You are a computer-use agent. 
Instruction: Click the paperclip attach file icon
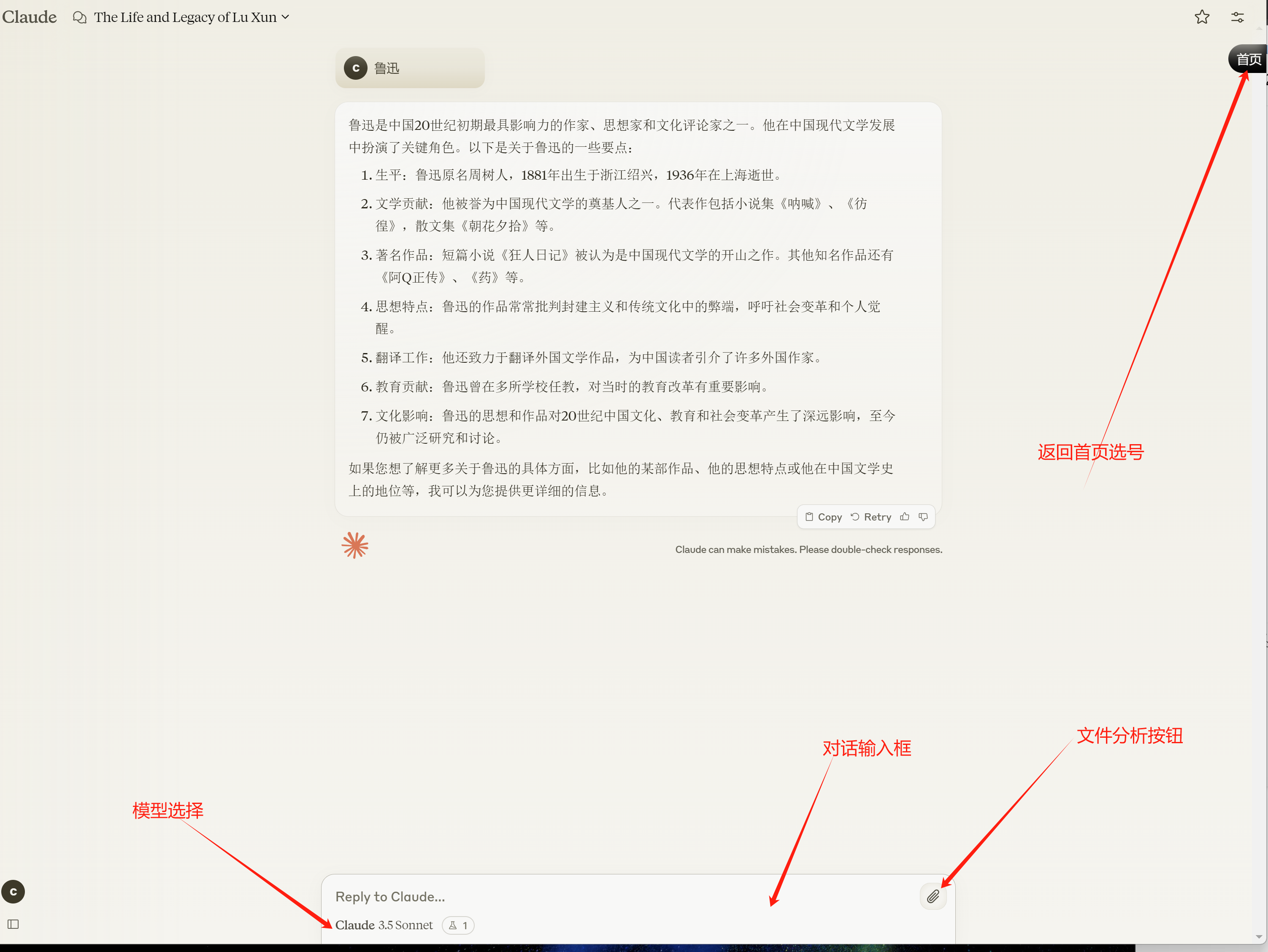933,896
